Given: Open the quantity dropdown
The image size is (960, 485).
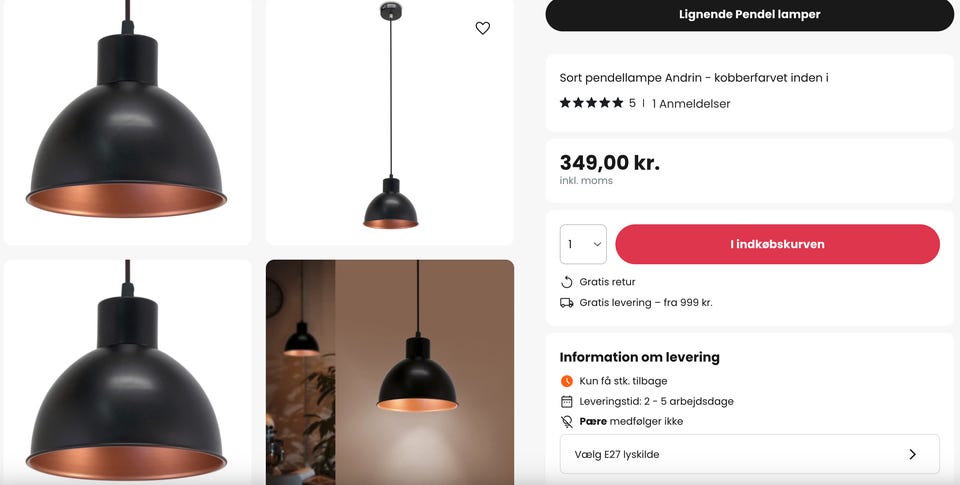Looking at the screenshot, I should pos(583,244).
